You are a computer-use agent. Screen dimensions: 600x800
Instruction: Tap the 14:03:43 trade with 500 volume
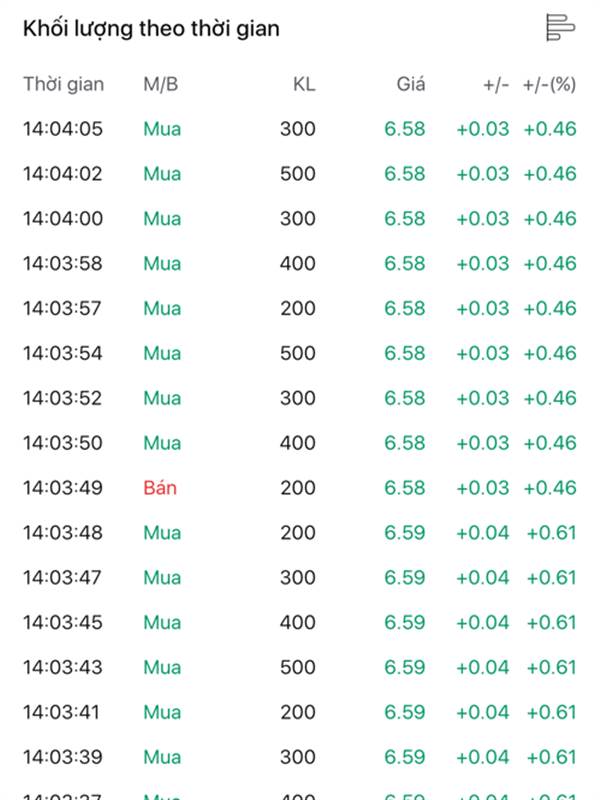(300, 668)
